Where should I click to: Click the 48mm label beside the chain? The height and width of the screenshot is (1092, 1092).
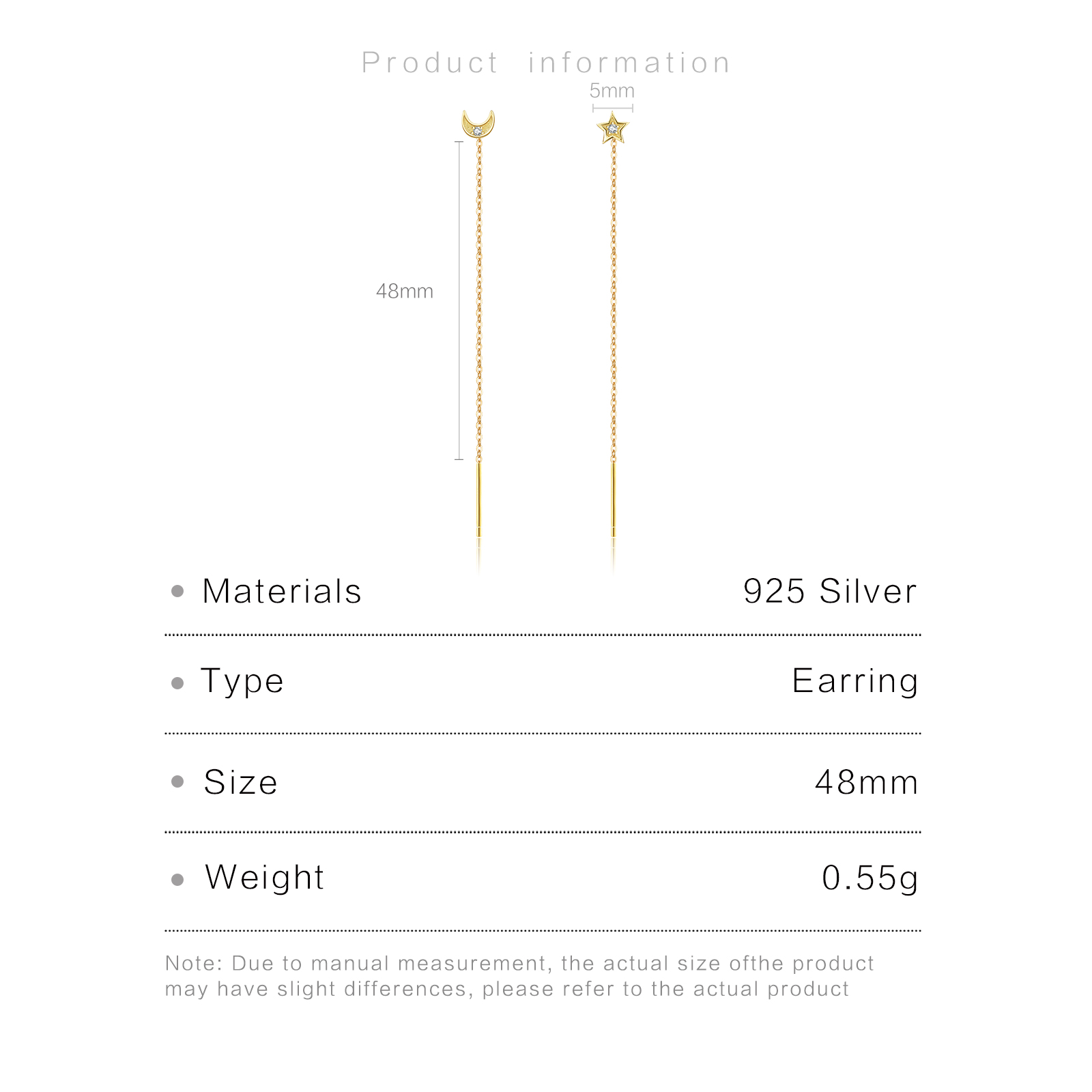(404, 291)
